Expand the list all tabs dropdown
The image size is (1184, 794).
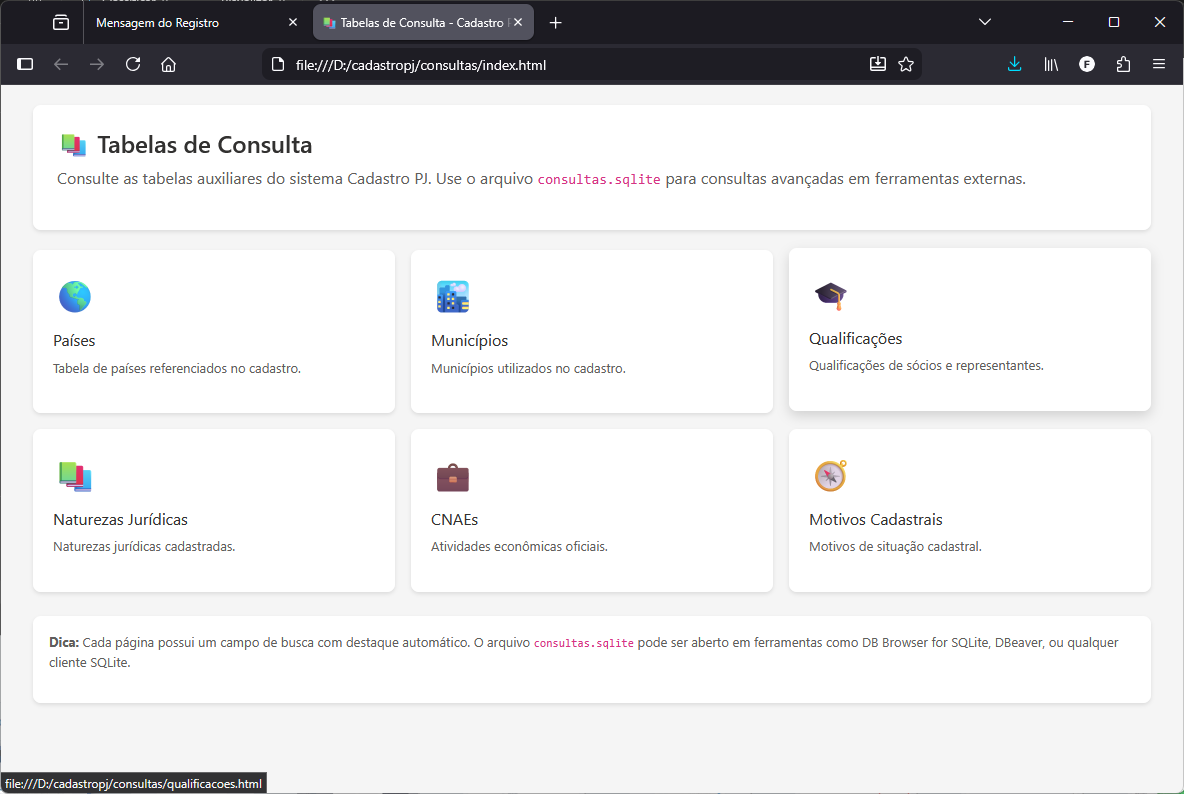tap(985, 22)
